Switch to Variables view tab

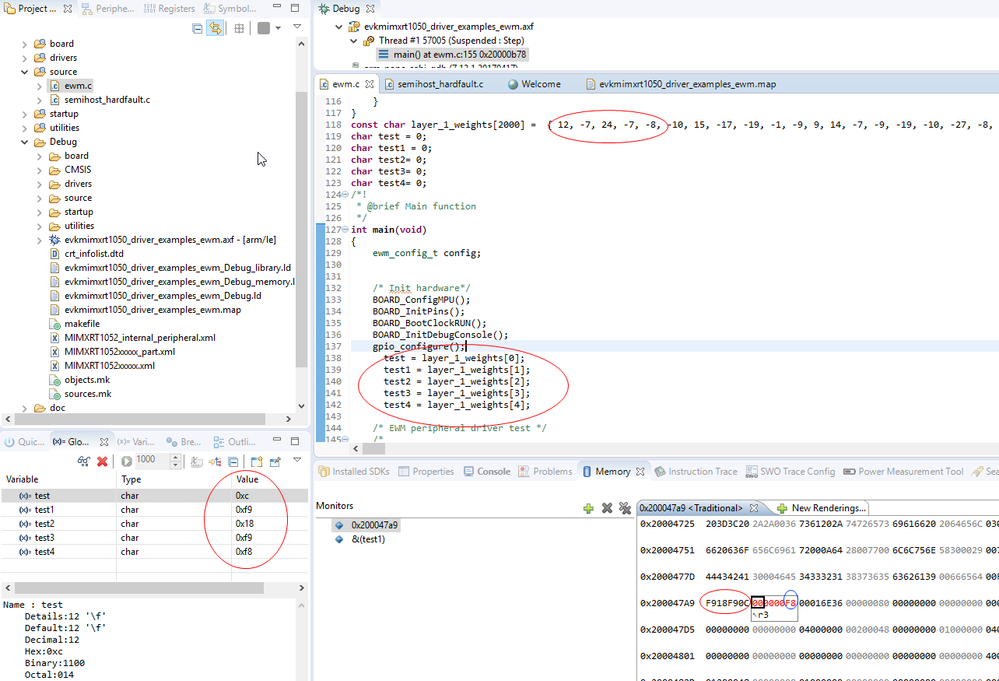click(136, 441)
